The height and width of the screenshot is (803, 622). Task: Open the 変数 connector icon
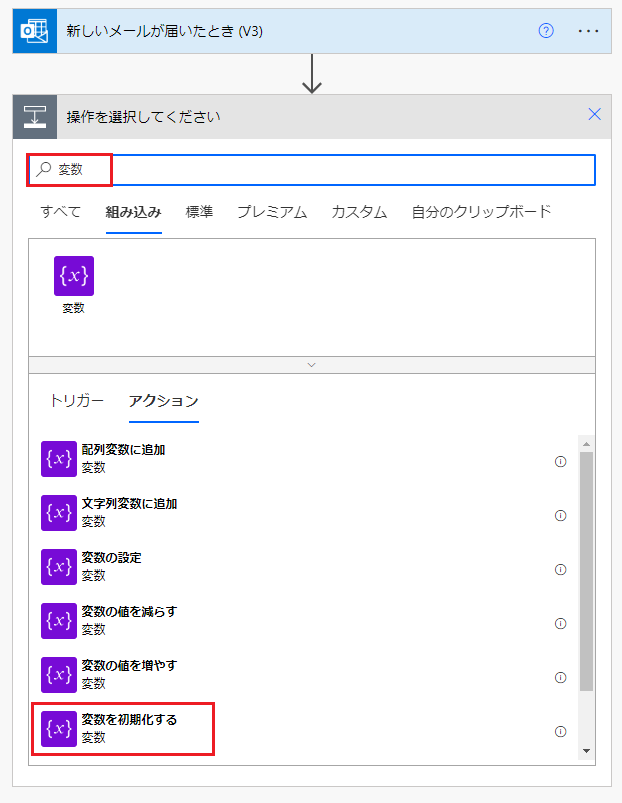click(73, 276)
